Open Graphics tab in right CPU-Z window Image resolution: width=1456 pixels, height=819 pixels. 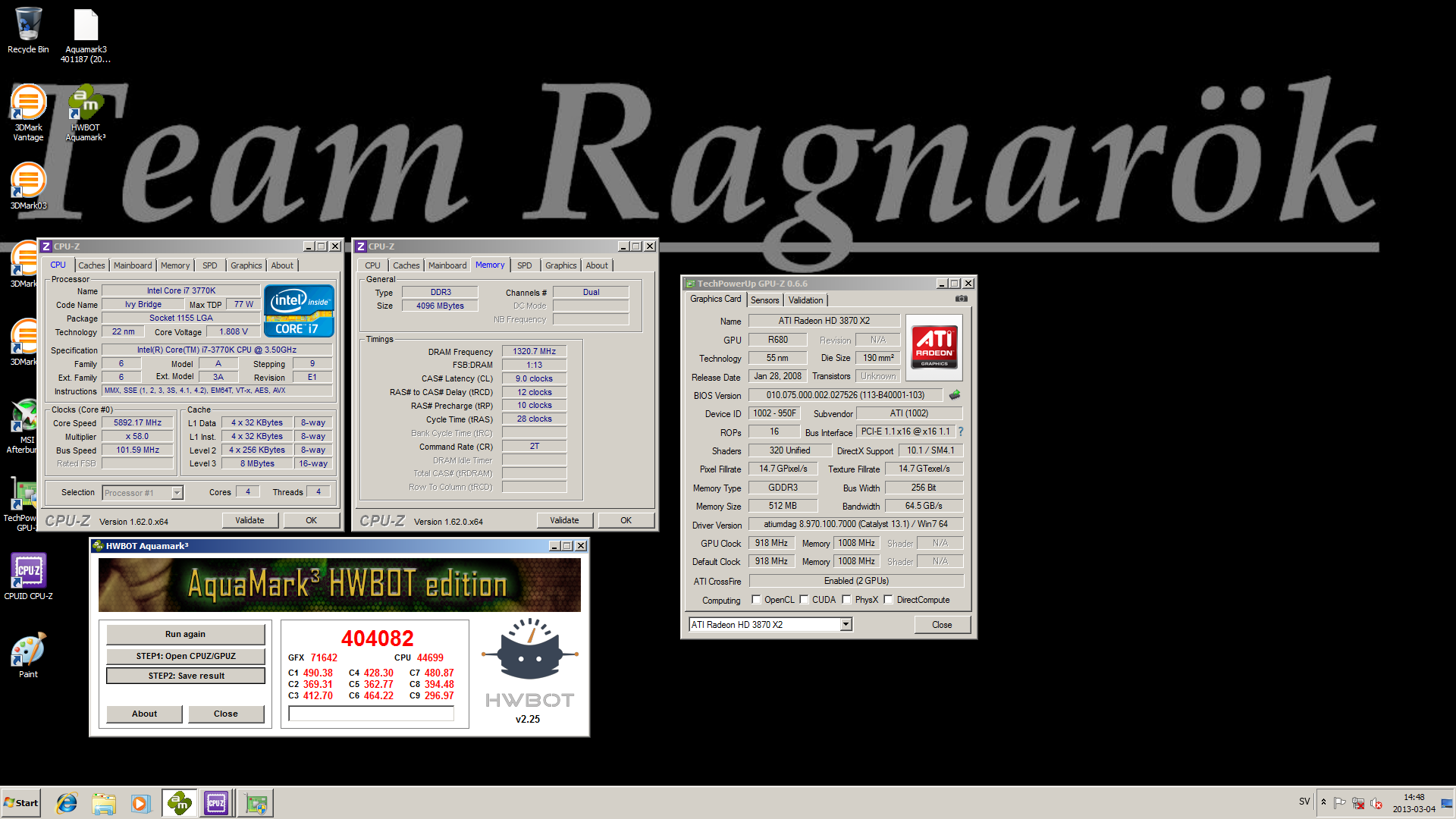point(561,265)
